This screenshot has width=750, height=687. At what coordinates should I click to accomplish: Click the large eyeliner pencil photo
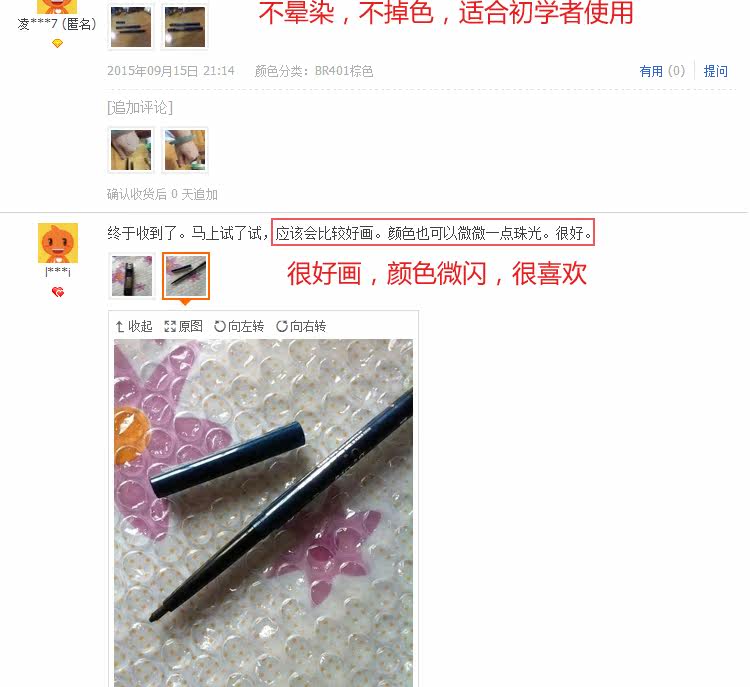click(263, 513)
